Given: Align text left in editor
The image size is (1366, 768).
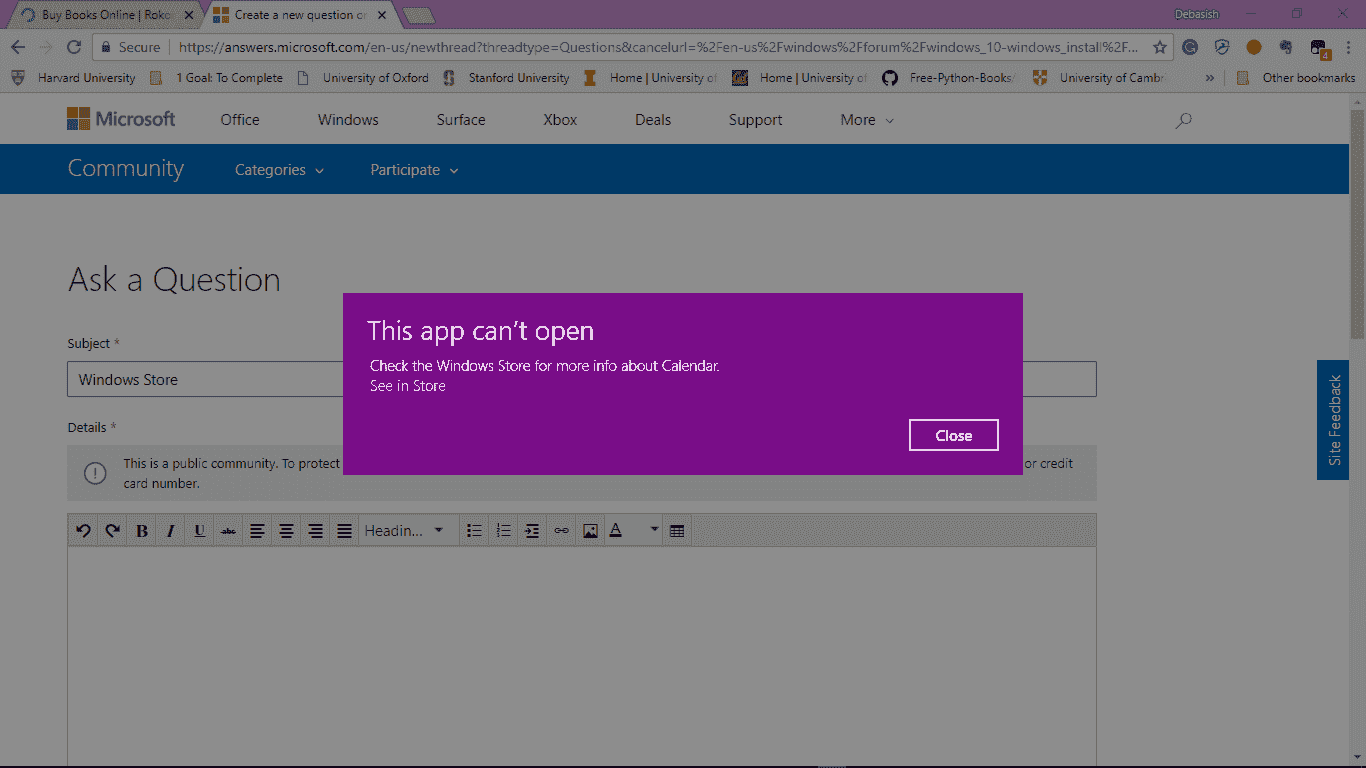Looking at the screenshot, I should pyautogui.click(x=257, y=531).
